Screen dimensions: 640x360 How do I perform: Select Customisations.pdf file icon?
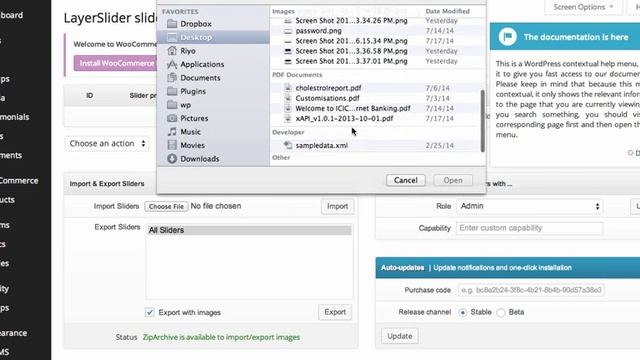(x=288, y=98)
